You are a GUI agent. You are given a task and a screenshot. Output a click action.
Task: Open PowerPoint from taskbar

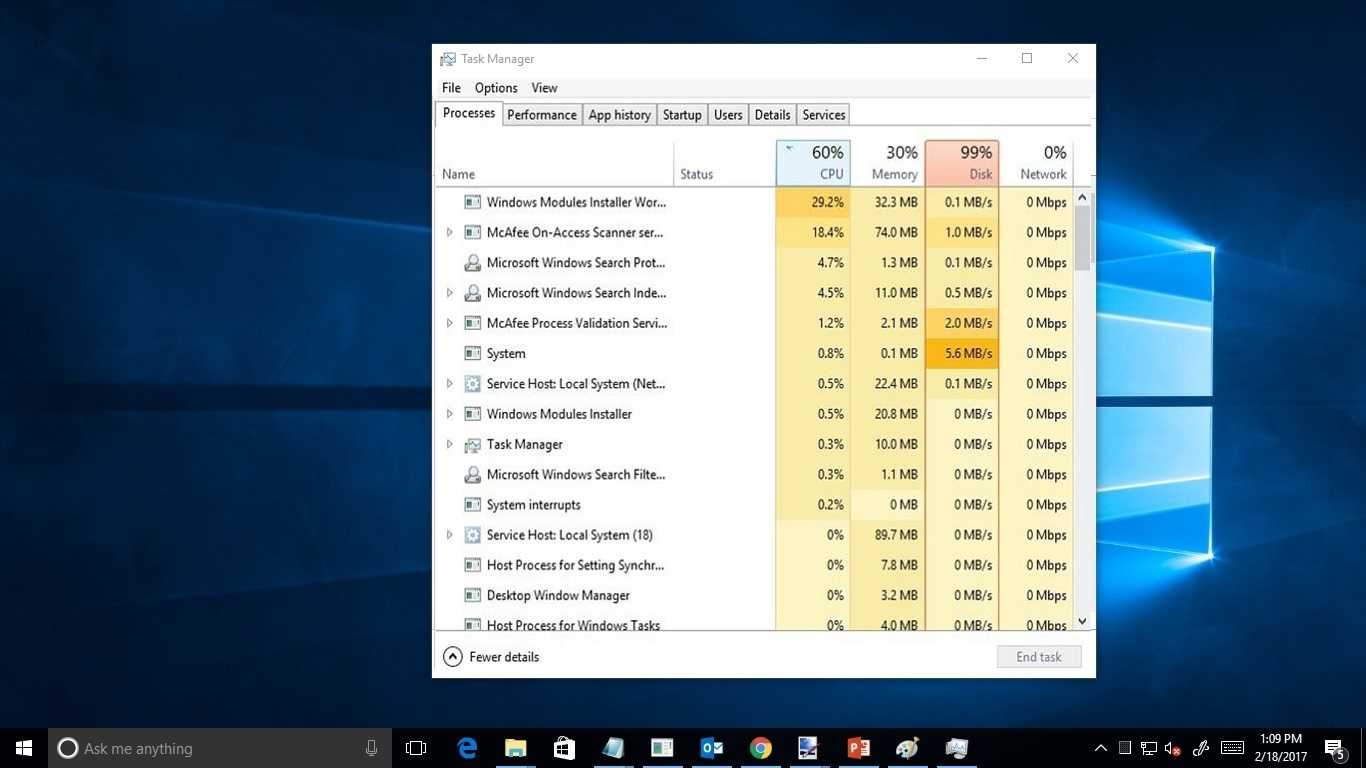(858, 748)
